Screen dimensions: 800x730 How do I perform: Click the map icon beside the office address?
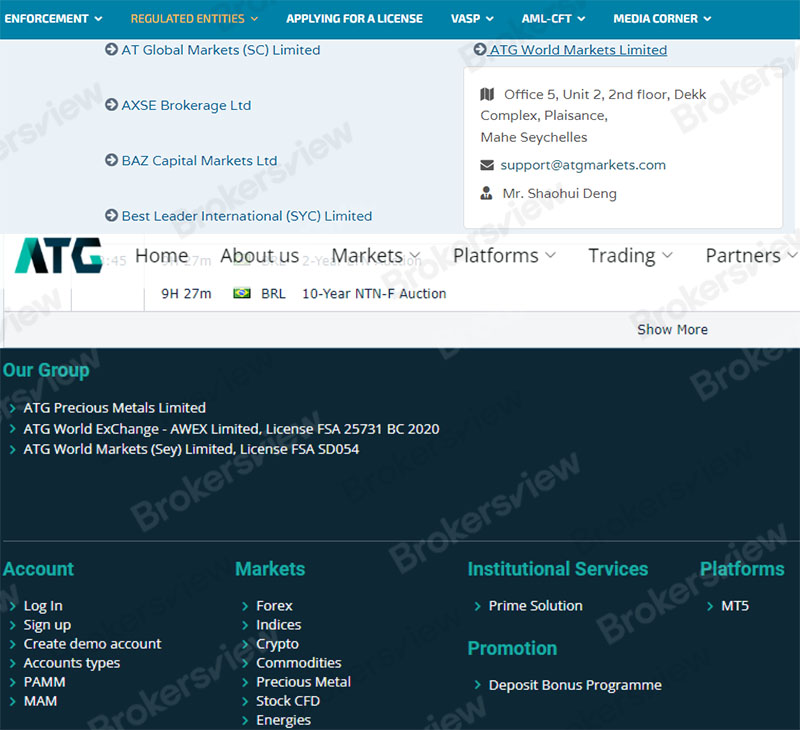[x=487, y=94]
